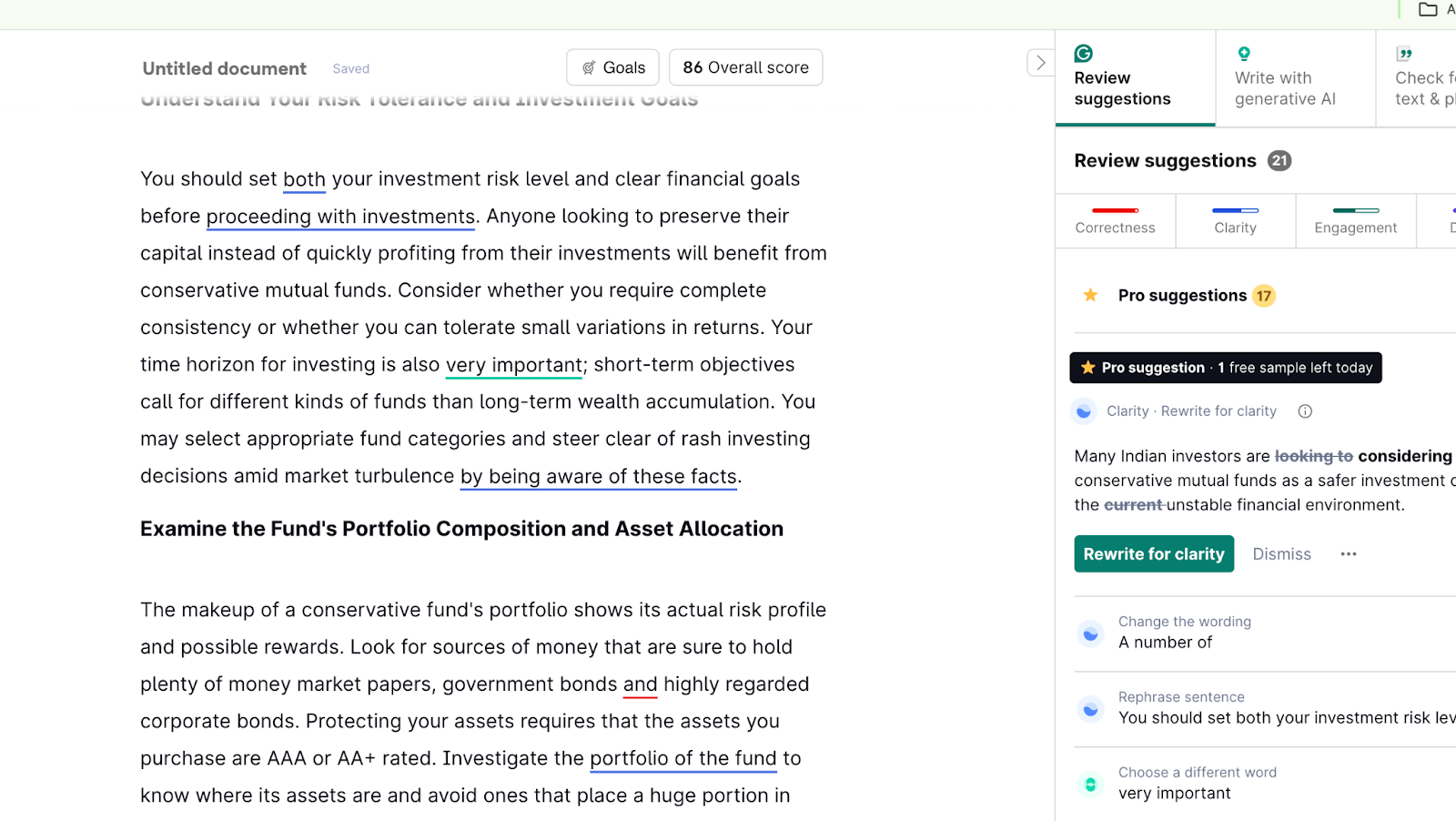
Task: Expand the 'Rephrase sentence' suggestion card
Action: click(1265, 709)
